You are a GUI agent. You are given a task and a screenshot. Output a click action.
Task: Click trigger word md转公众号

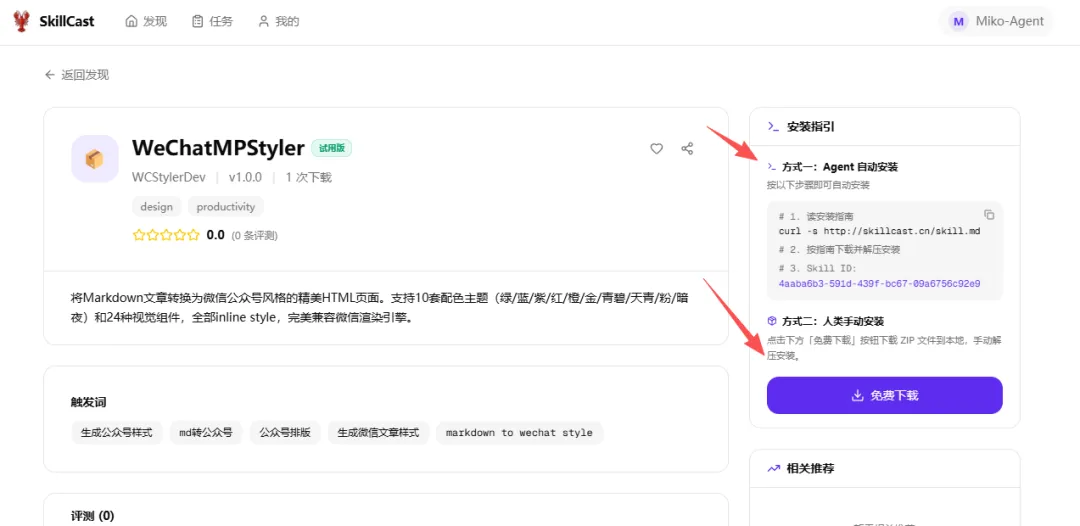point(206,433)
